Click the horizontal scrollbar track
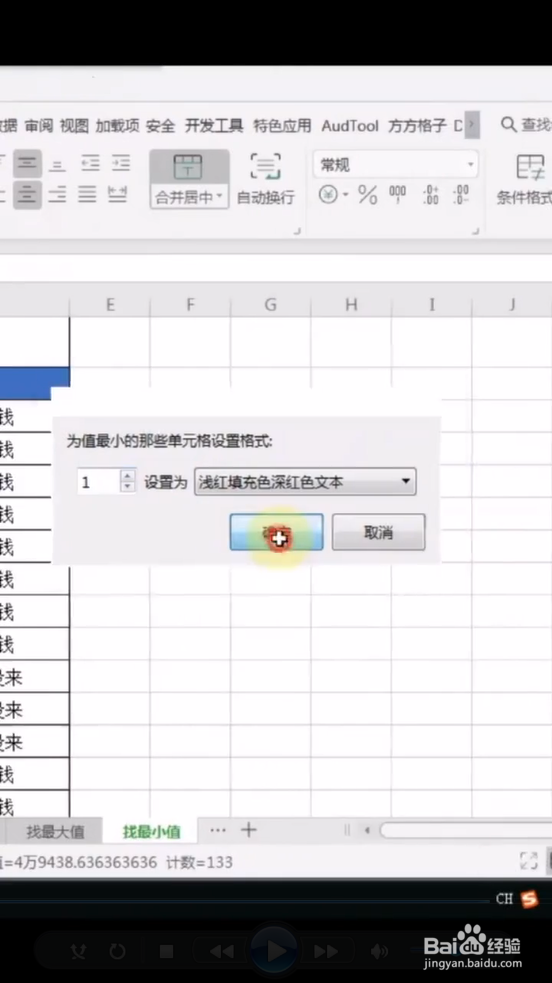Screen dimensions: 552x983 pos(465,831)
